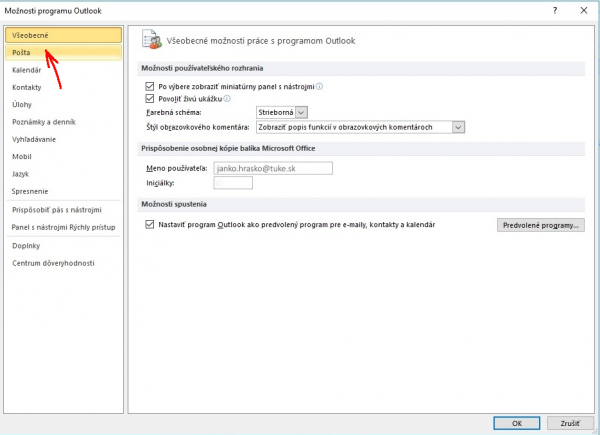Open the Vyhľadávanie category
This screenshot has width=600, height=435.
pyautogui.click(x=64, y=139)
